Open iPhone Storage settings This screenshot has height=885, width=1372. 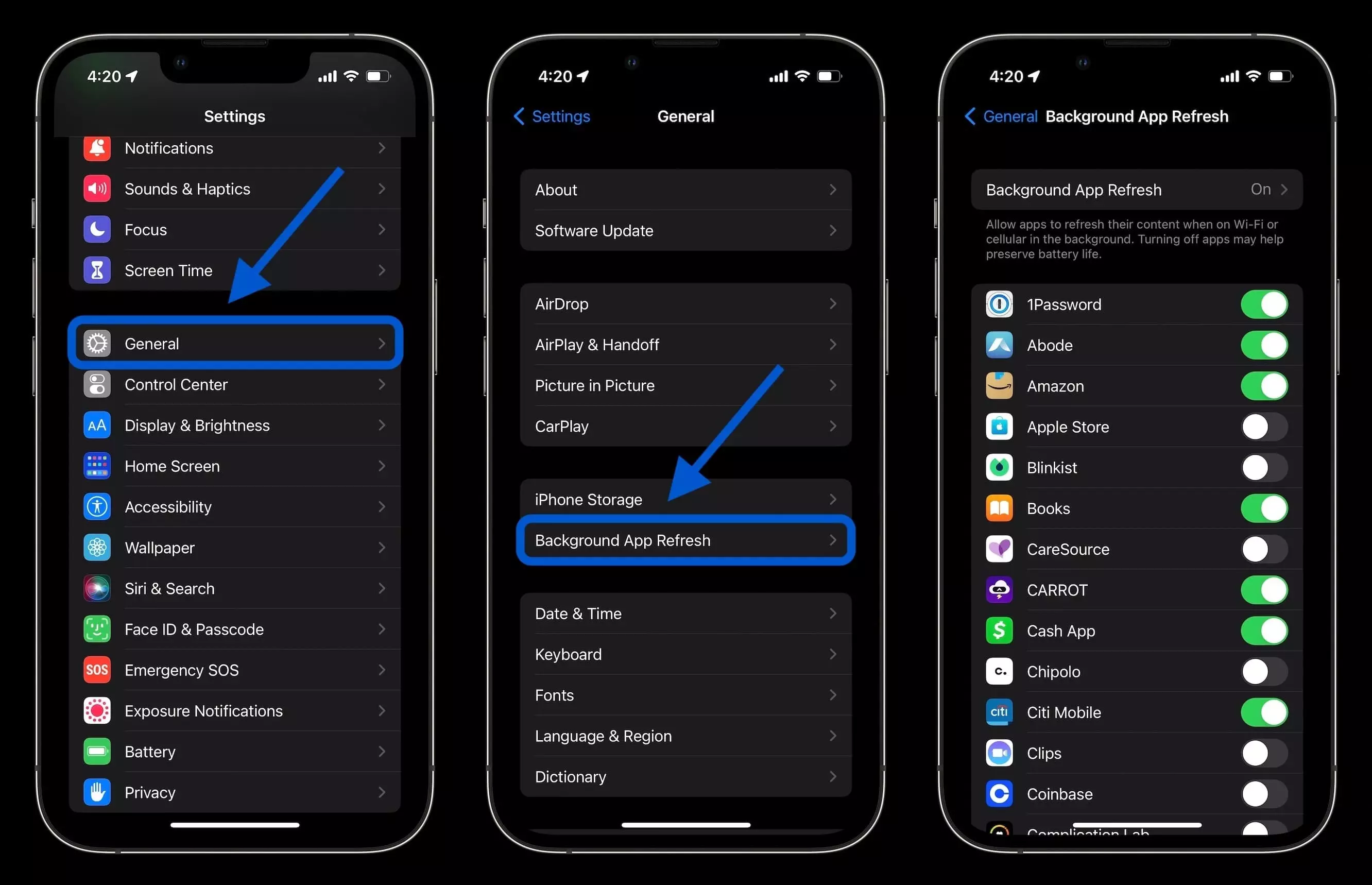click(686, 499)
